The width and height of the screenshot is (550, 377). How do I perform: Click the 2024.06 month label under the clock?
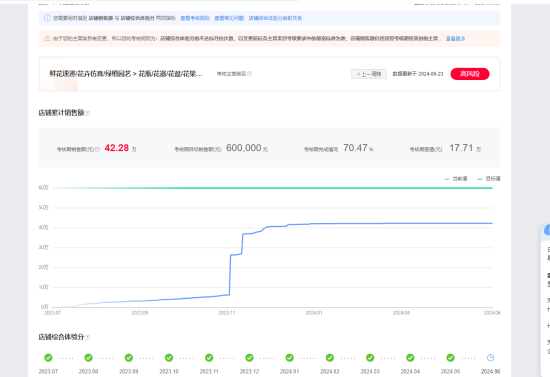(x=491, y=371)
